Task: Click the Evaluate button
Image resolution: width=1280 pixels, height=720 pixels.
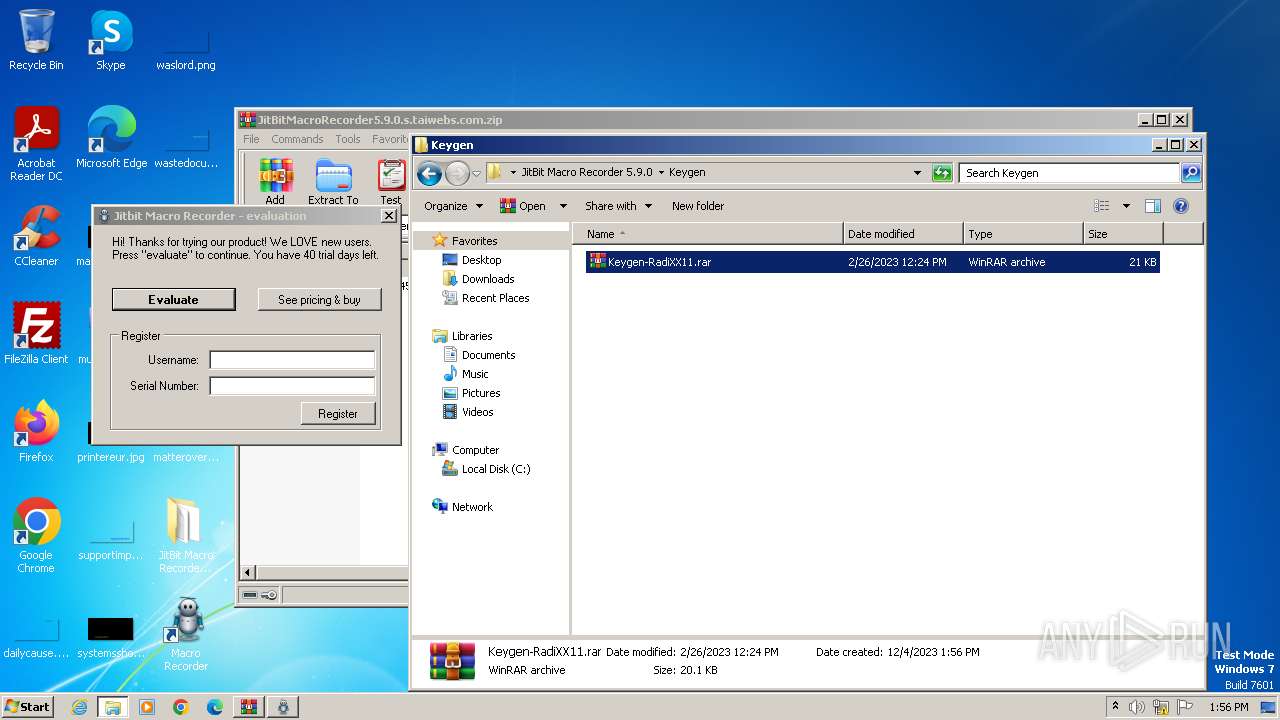Action: point(173,299)
